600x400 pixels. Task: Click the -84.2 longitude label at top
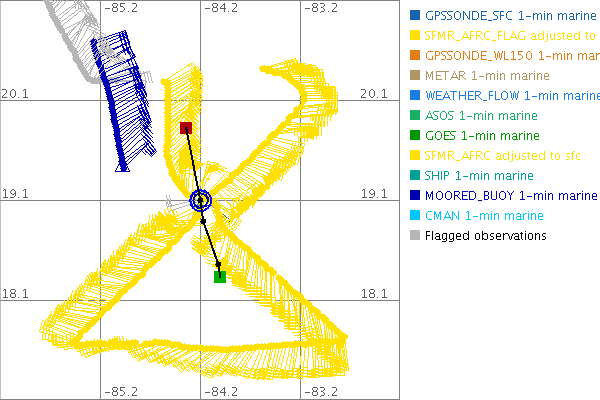(x=221, y=9)
